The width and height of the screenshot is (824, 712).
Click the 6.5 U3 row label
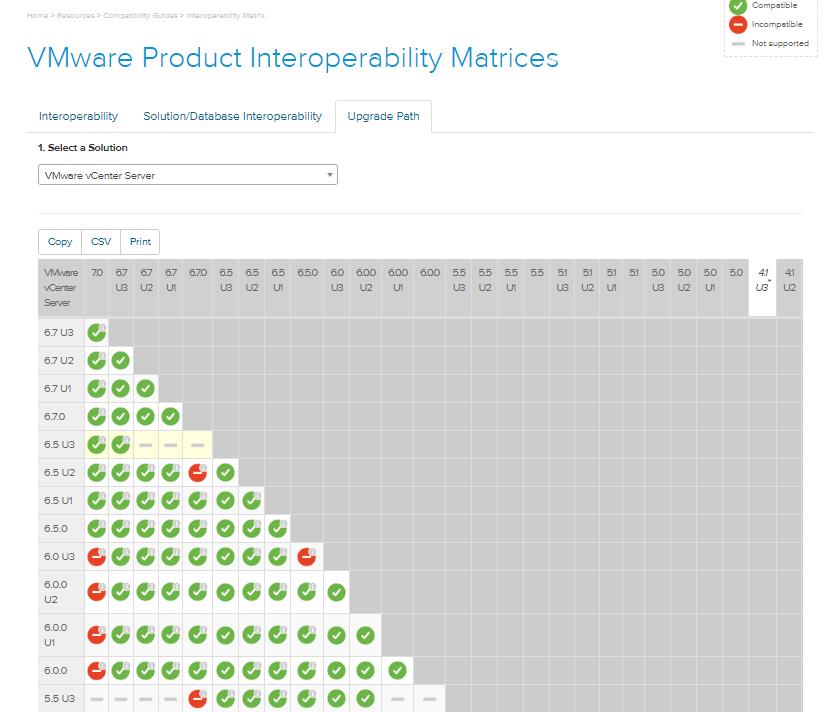[x=61, y=445]
